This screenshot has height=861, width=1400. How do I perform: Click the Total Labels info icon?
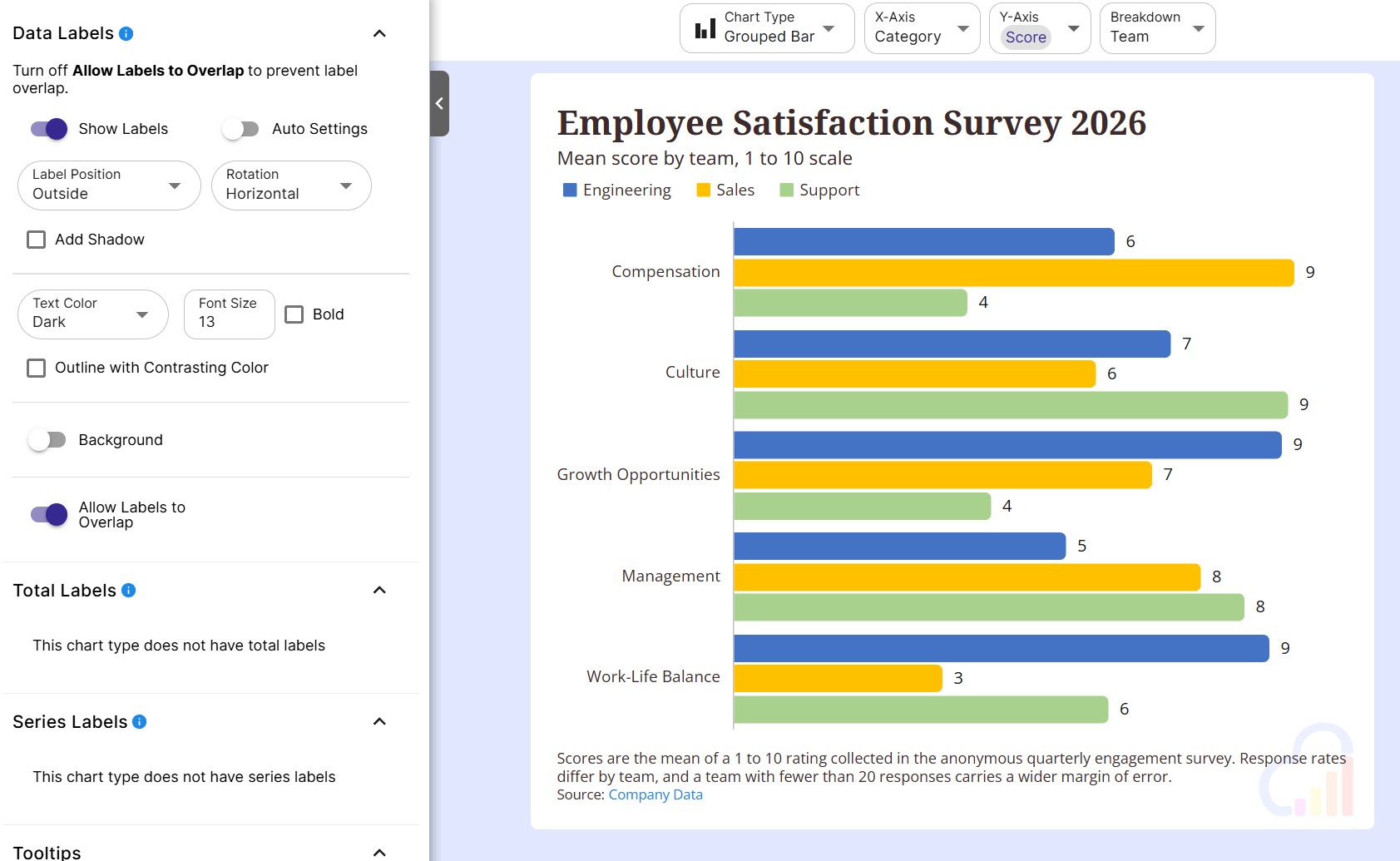(x=128, y=590)
